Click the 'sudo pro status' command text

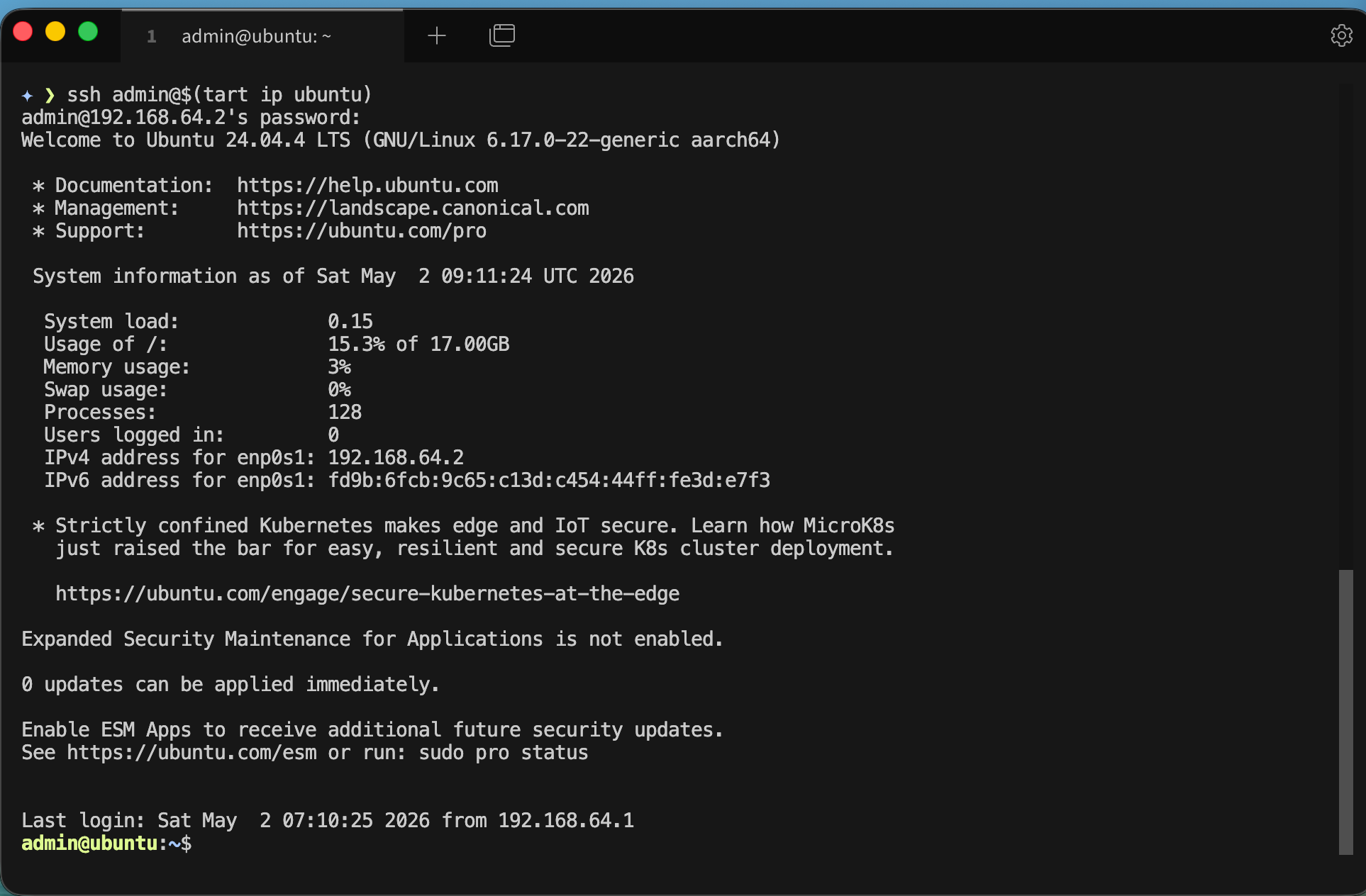click(x=504, y=753)
